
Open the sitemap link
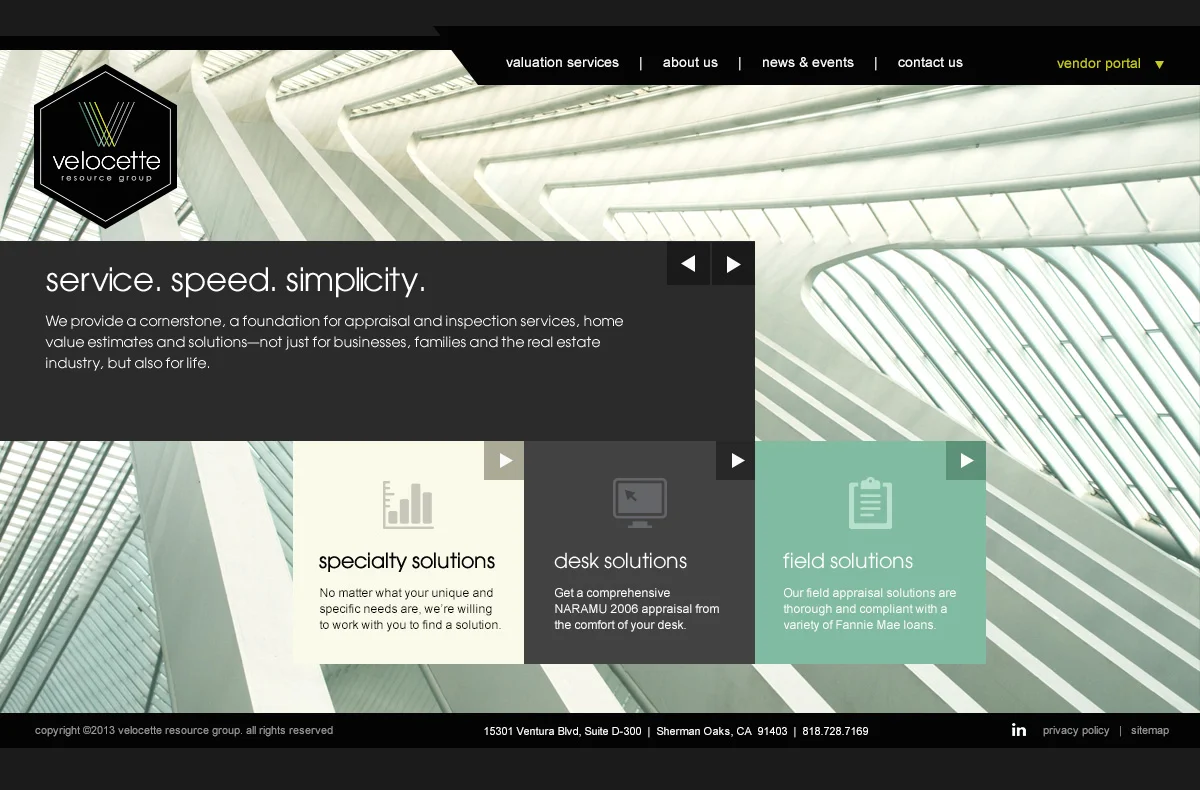[x=1150, y=730]
